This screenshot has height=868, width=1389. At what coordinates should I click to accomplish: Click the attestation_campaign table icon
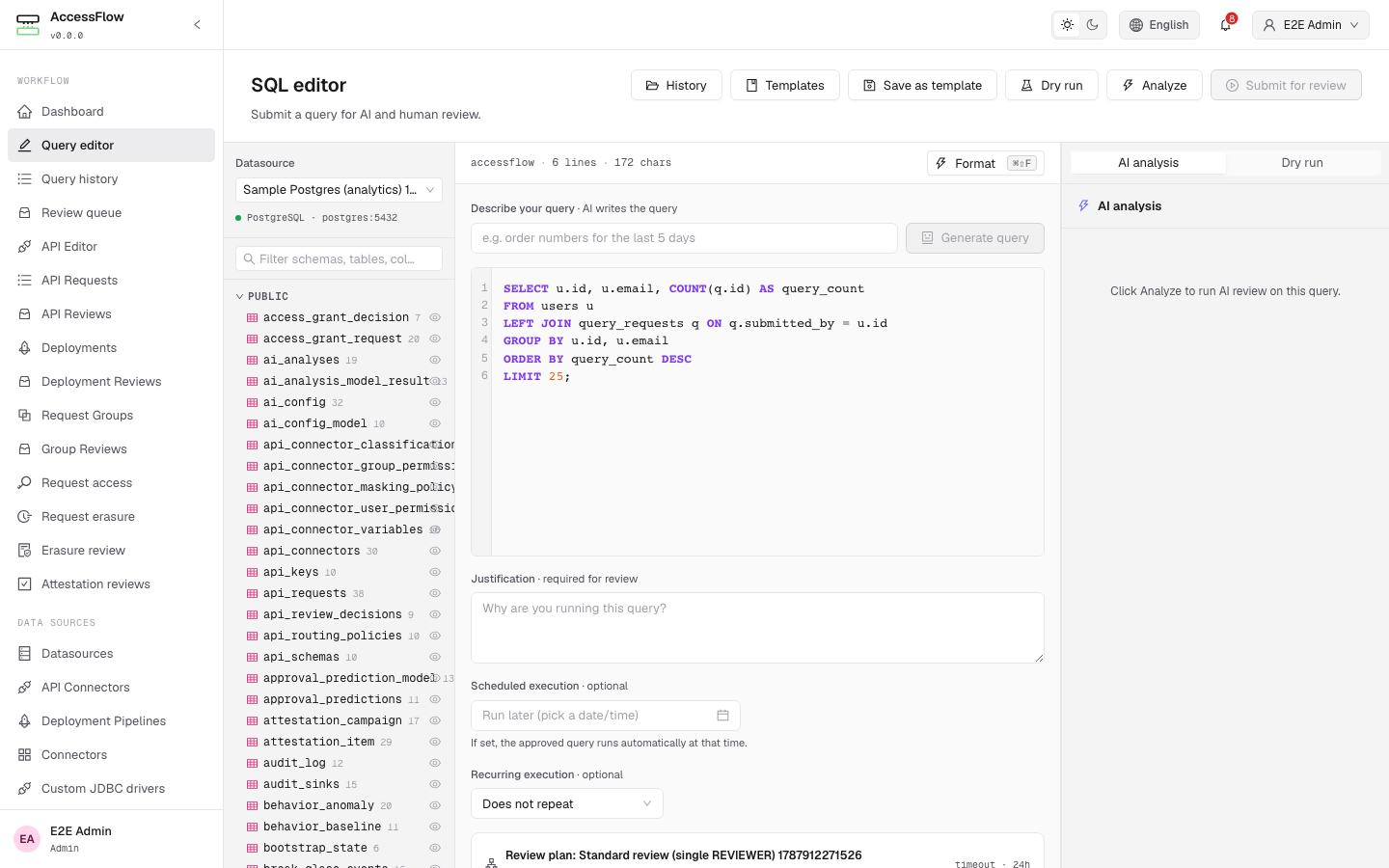pyautogui.click(x=252, y=720)
